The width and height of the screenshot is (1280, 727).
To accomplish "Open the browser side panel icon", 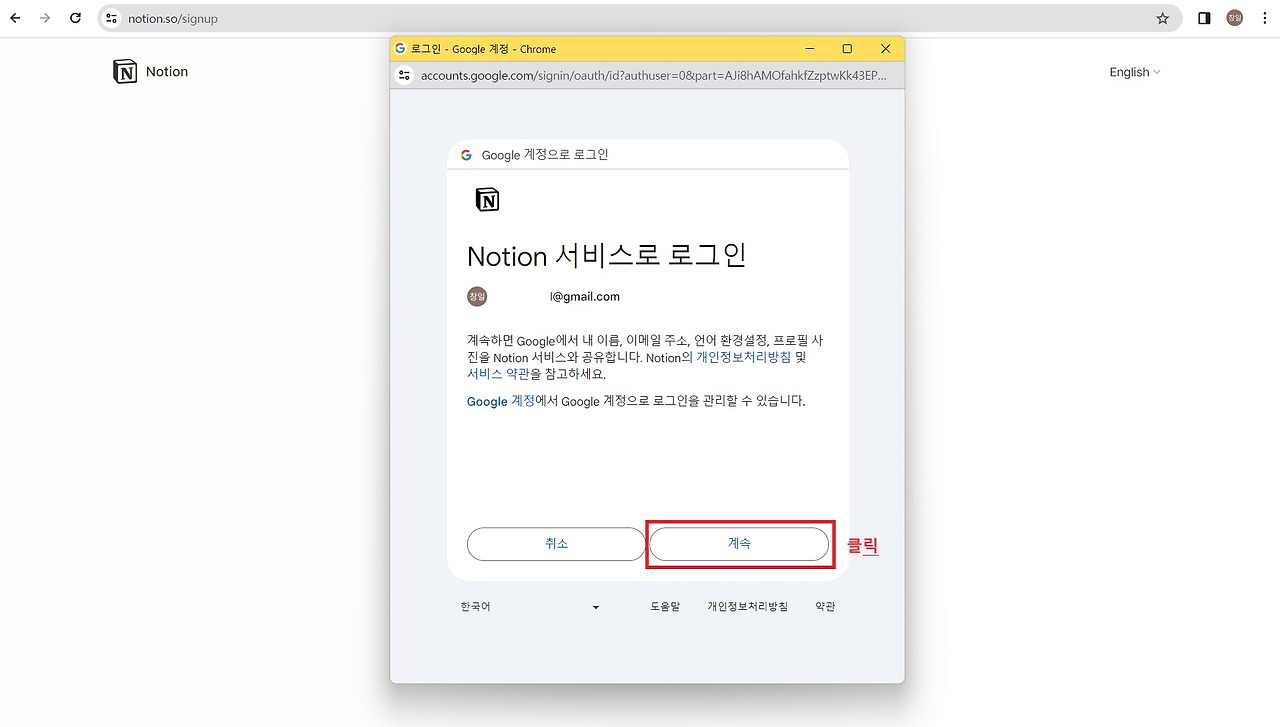I will (x=1204, y=18).
